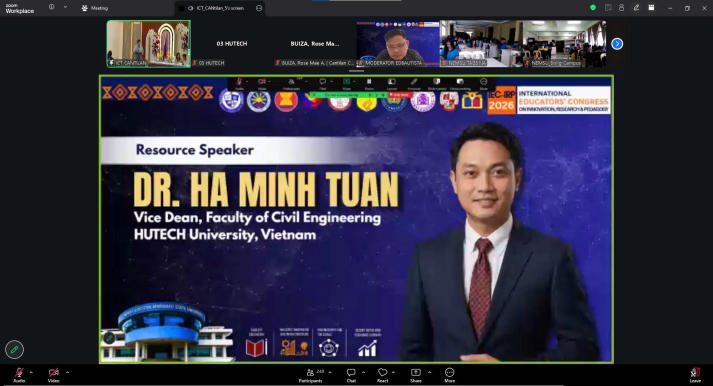This screenshot has height=386, width=713.
Task: Select the ICT CANTILAN video thumbnail
Action: (x=149, y=44)
